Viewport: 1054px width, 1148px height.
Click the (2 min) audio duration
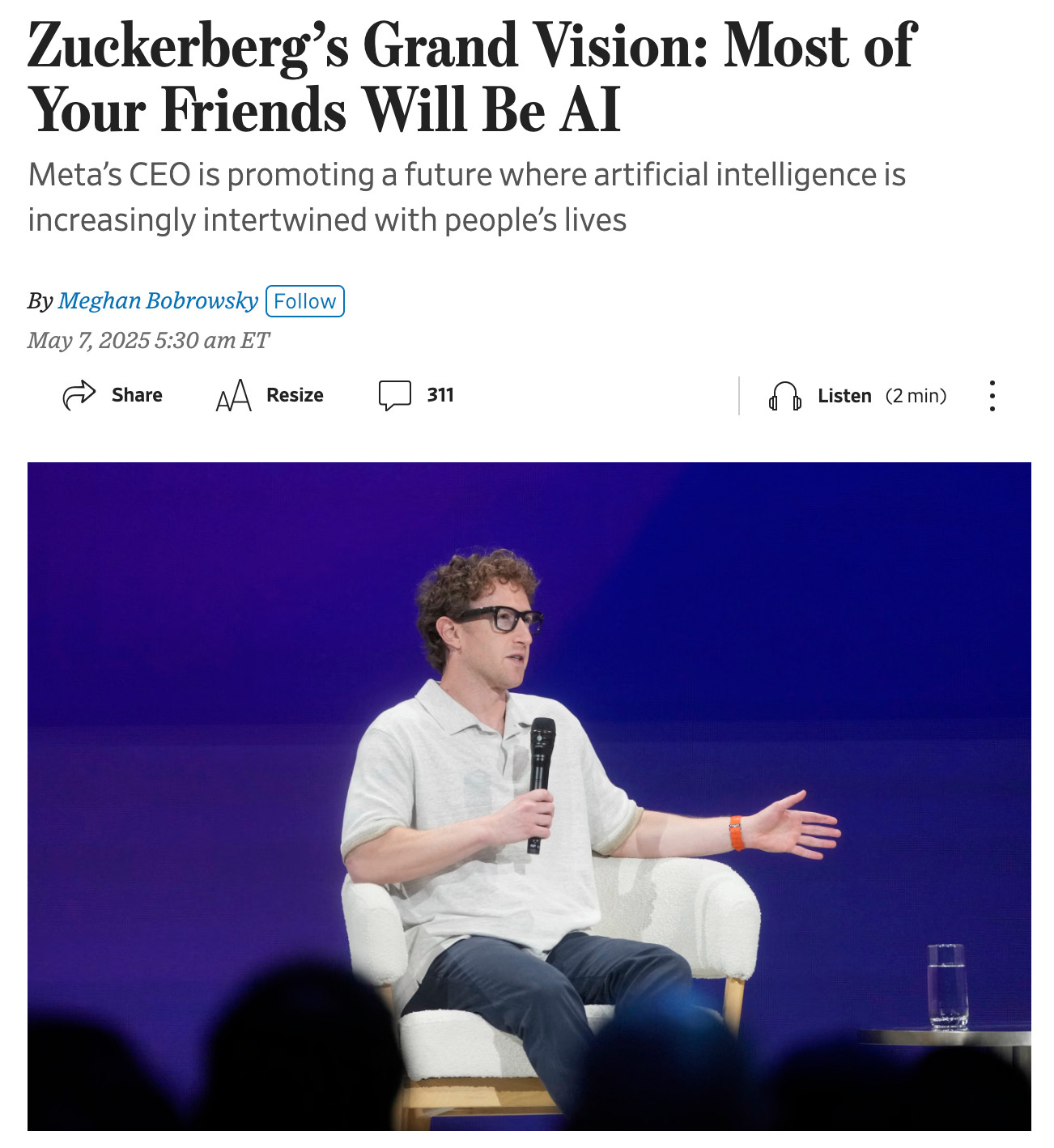coord(916,396)
